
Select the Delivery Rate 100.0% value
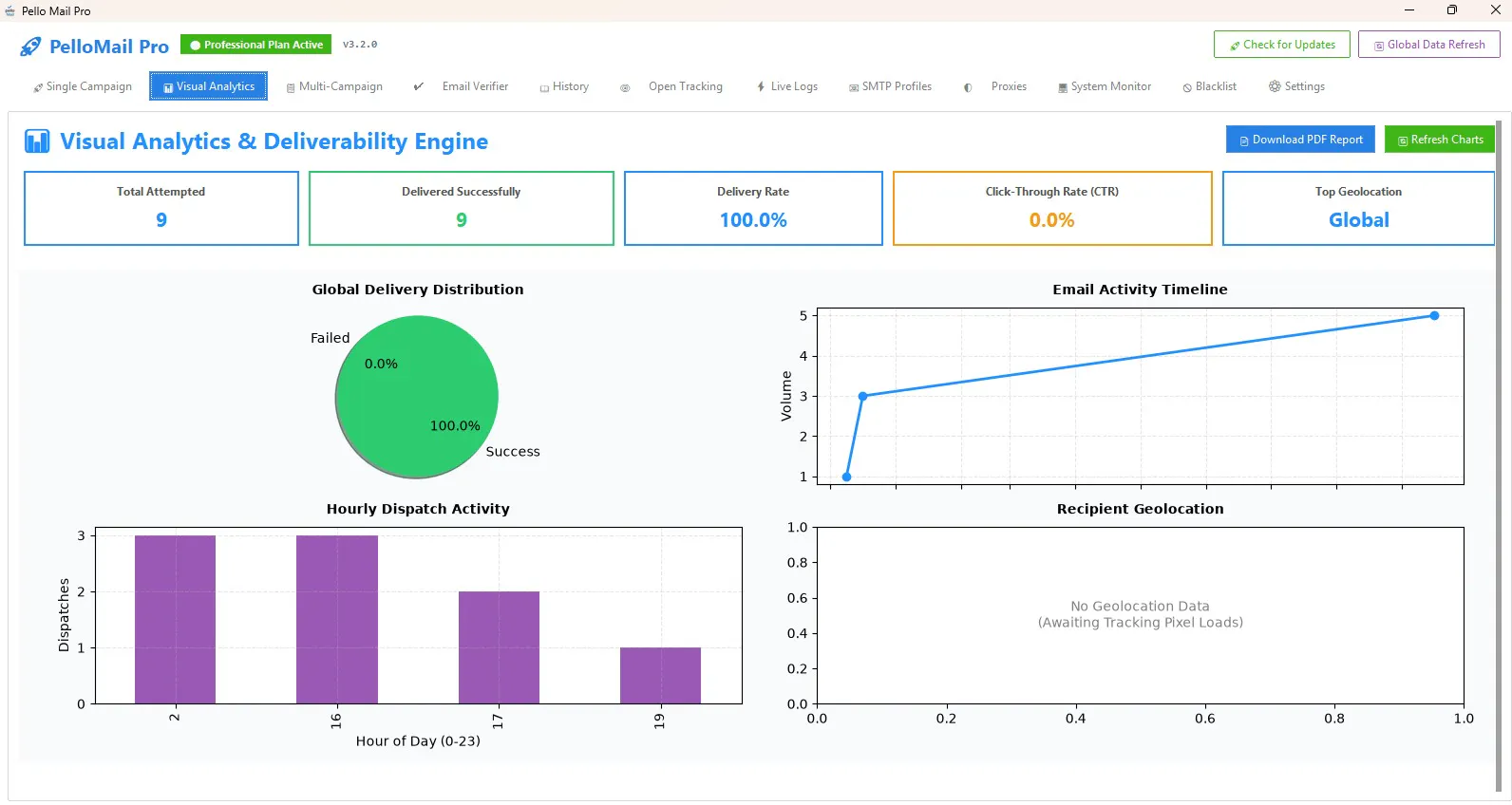pyautogui.click(x=753, y=220)
